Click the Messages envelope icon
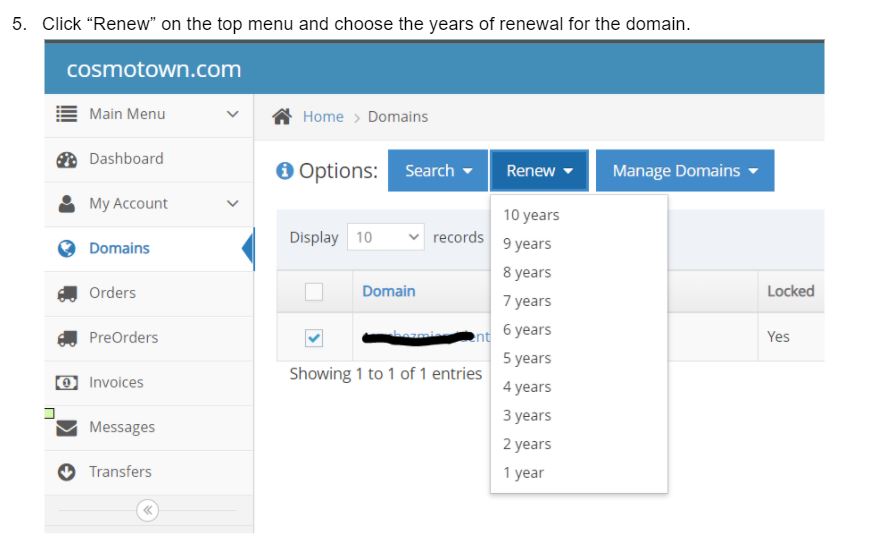Image resolution: width=871 pixels, height=555 pixels. 67,427
